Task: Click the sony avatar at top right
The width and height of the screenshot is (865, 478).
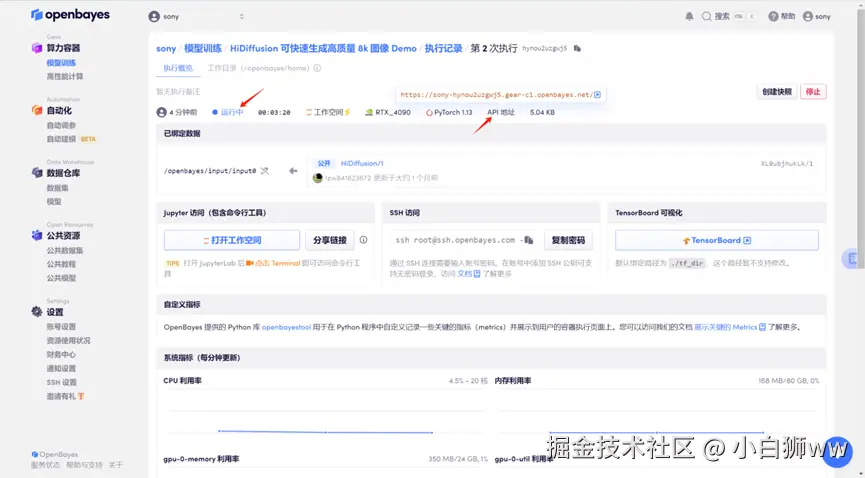Action: point(808,17)
